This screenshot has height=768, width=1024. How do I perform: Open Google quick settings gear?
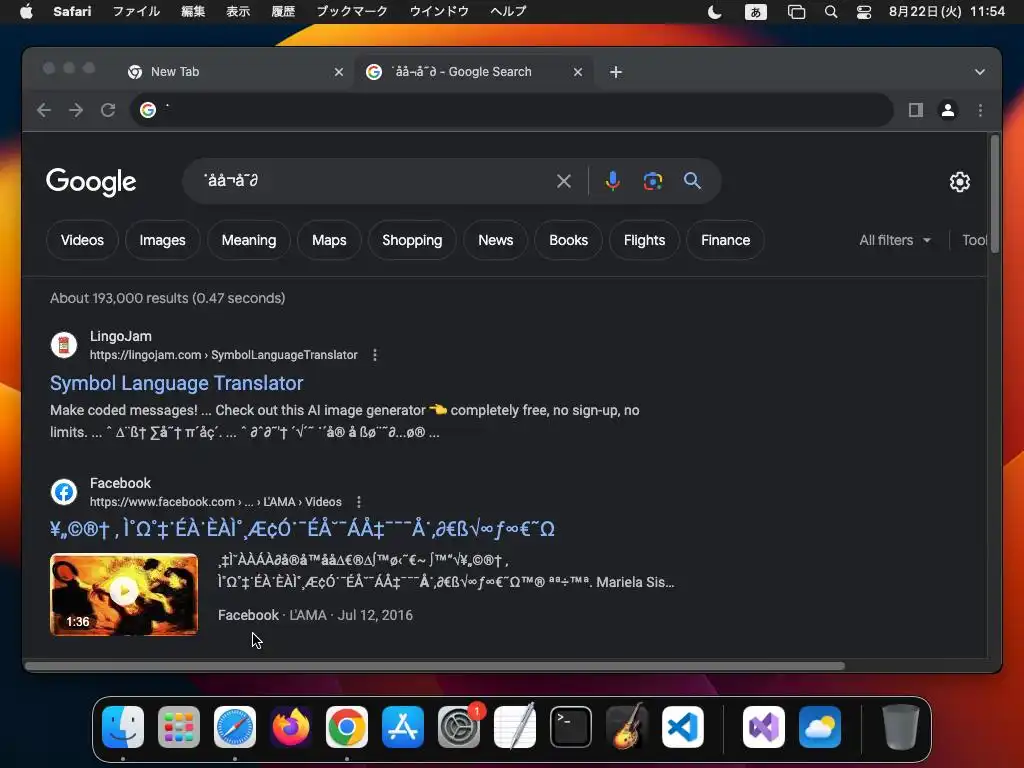point(959,182)
